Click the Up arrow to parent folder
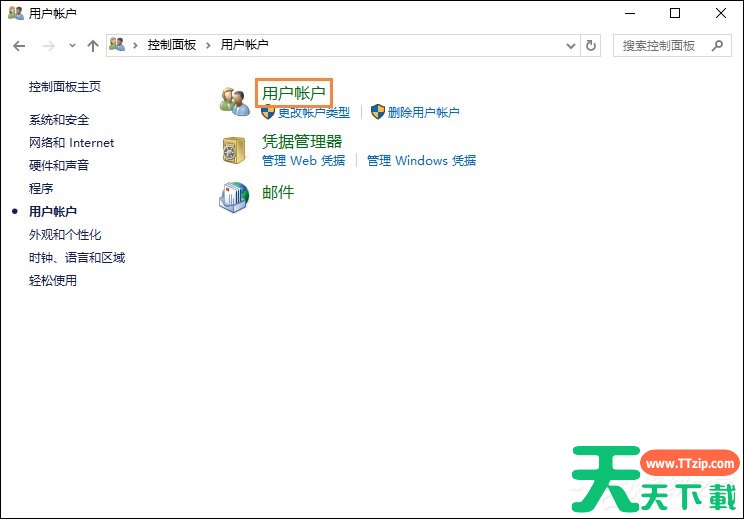The image size is (744, 519). coord(93,46)
